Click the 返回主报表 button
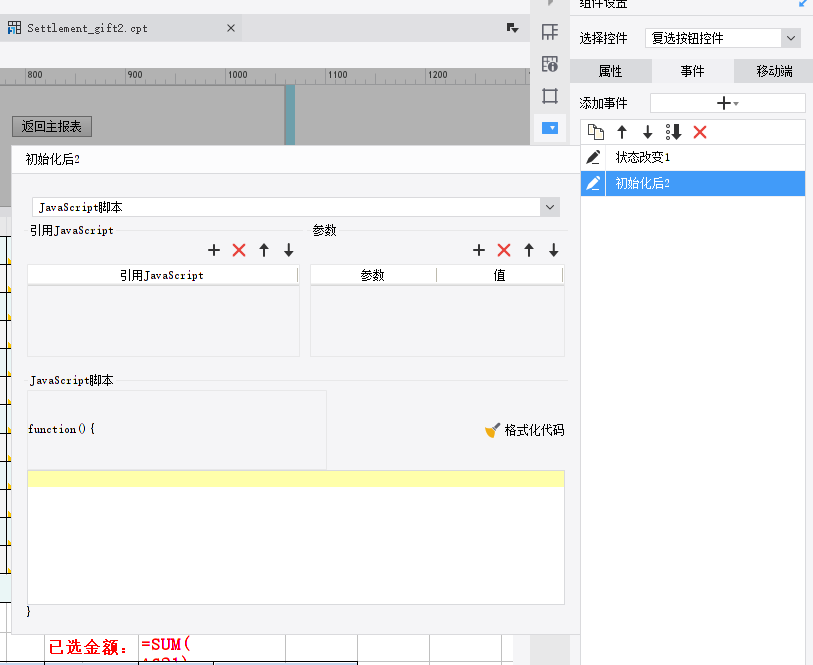Image resolution: width=813 pixels, height=665 pixels. (52, 126)
